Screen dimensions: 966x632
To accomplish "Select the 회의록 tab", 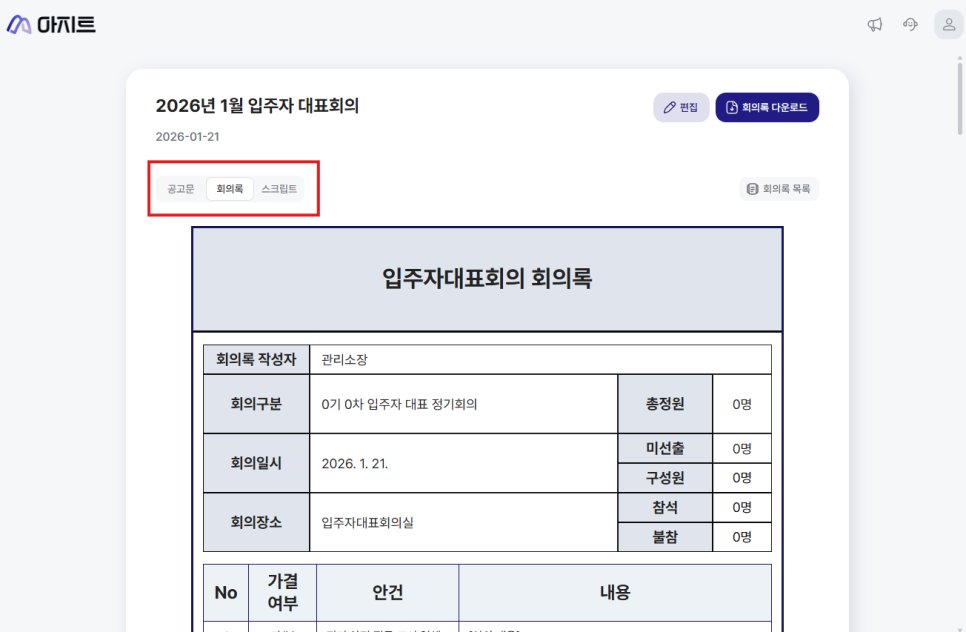I will point(230,188).
